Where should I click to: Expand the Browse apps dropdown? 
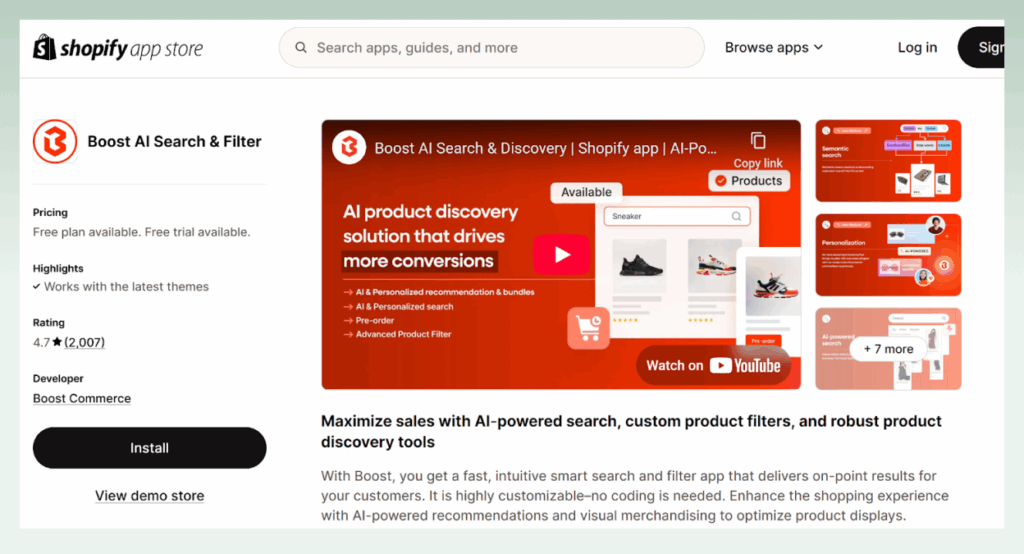coord(773,48)
